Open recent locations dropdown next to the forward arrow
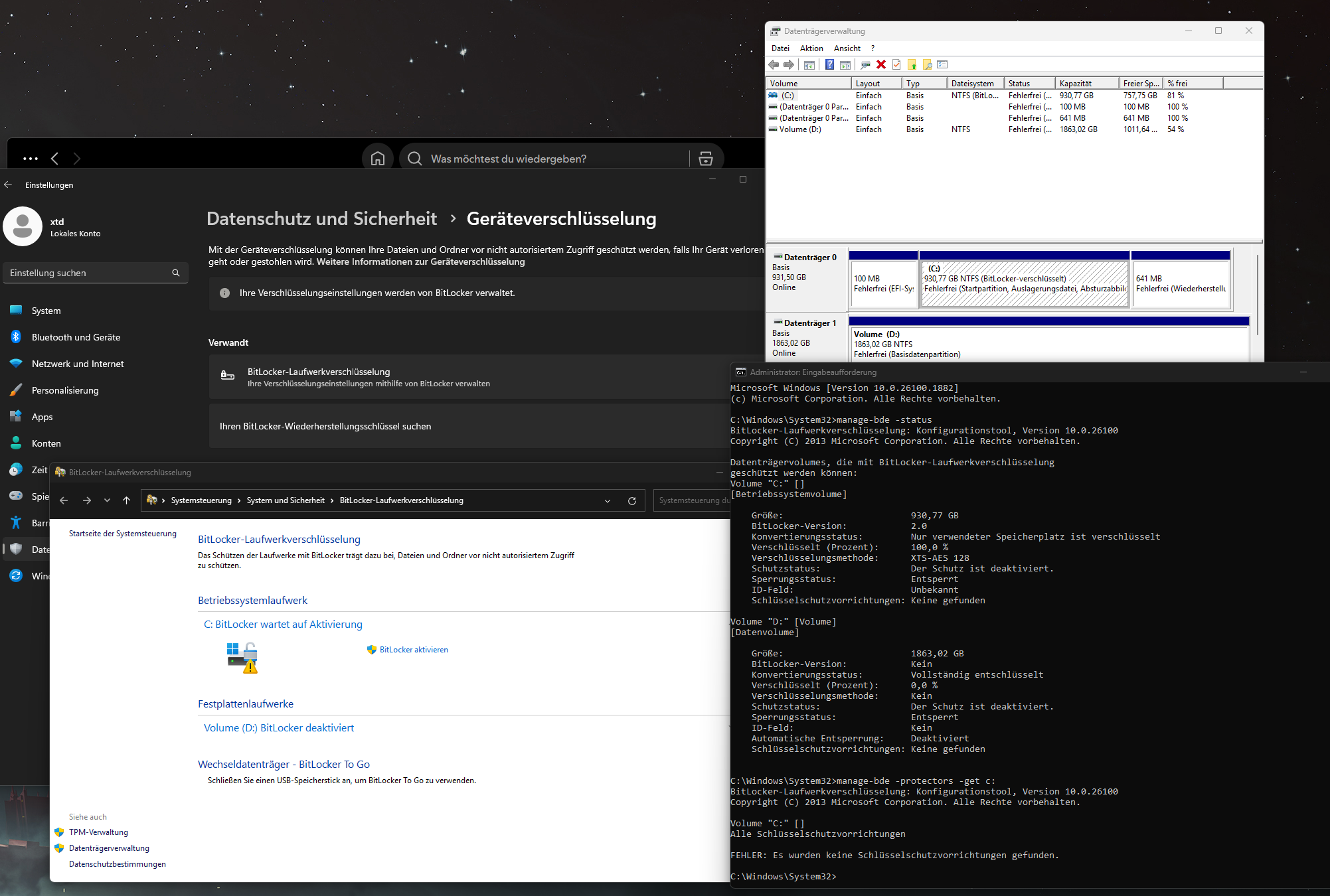The image size is (1330, 896). point(107,500)
